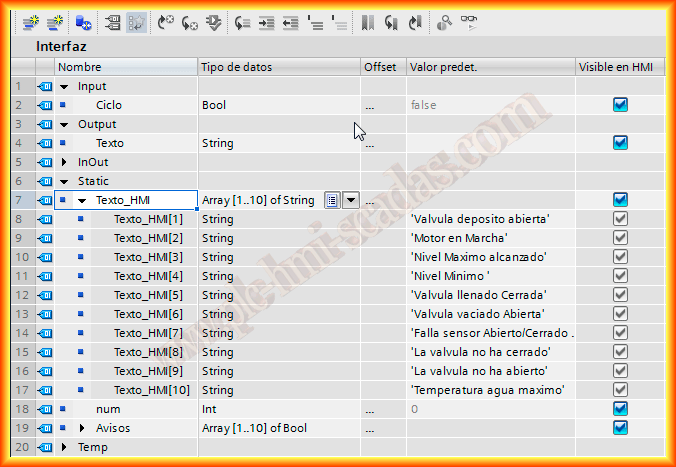Select the 'Motor en Marcha' default value cell
676x467 pixels.
coord(488,238)
